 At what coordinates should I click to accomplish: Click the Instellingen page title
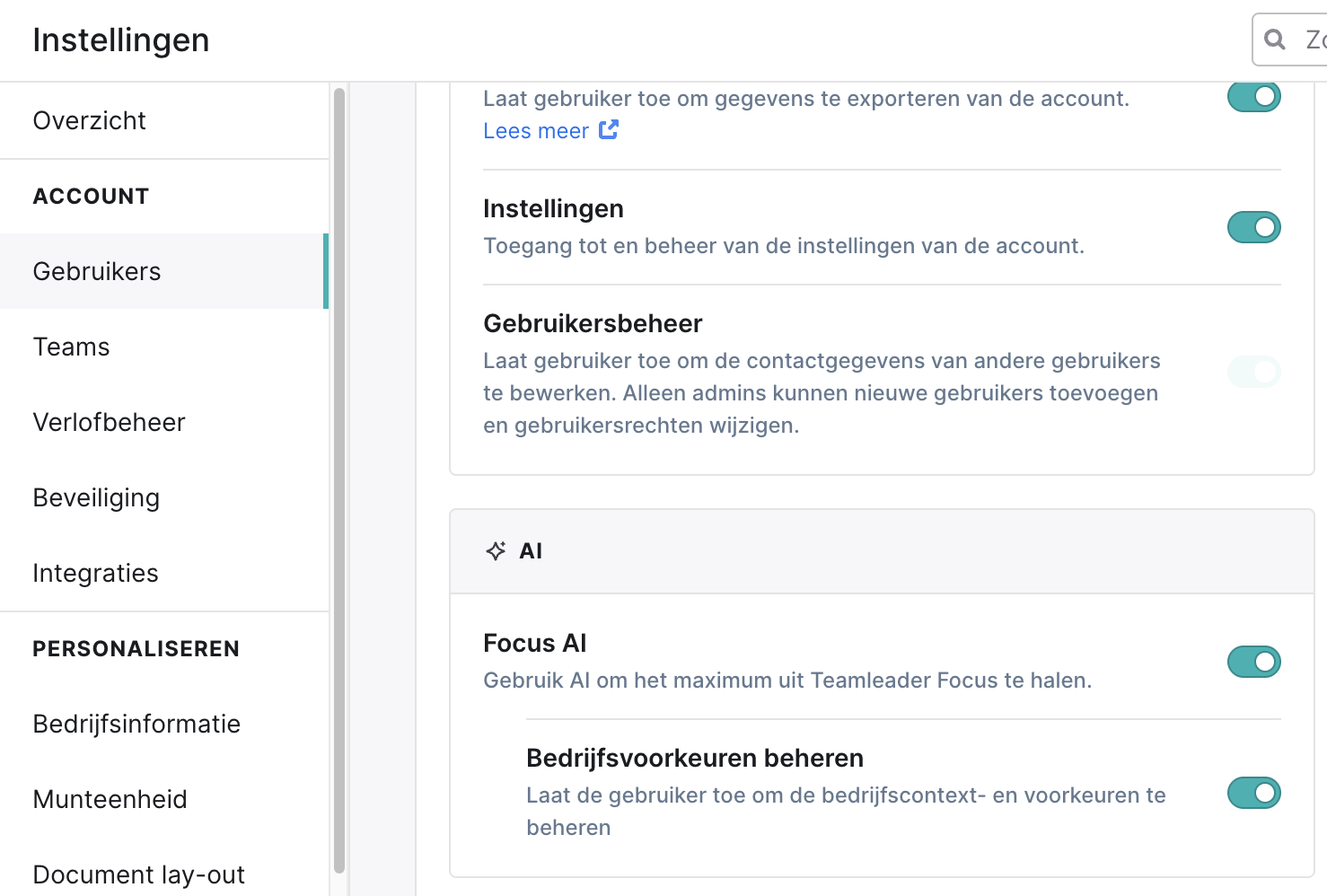[121, 40]
